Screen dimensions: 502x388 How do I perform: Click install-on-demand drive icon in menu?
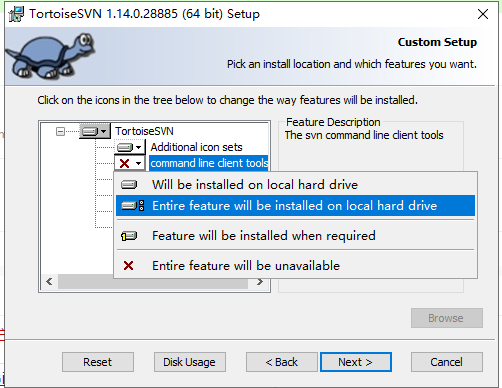129,236
